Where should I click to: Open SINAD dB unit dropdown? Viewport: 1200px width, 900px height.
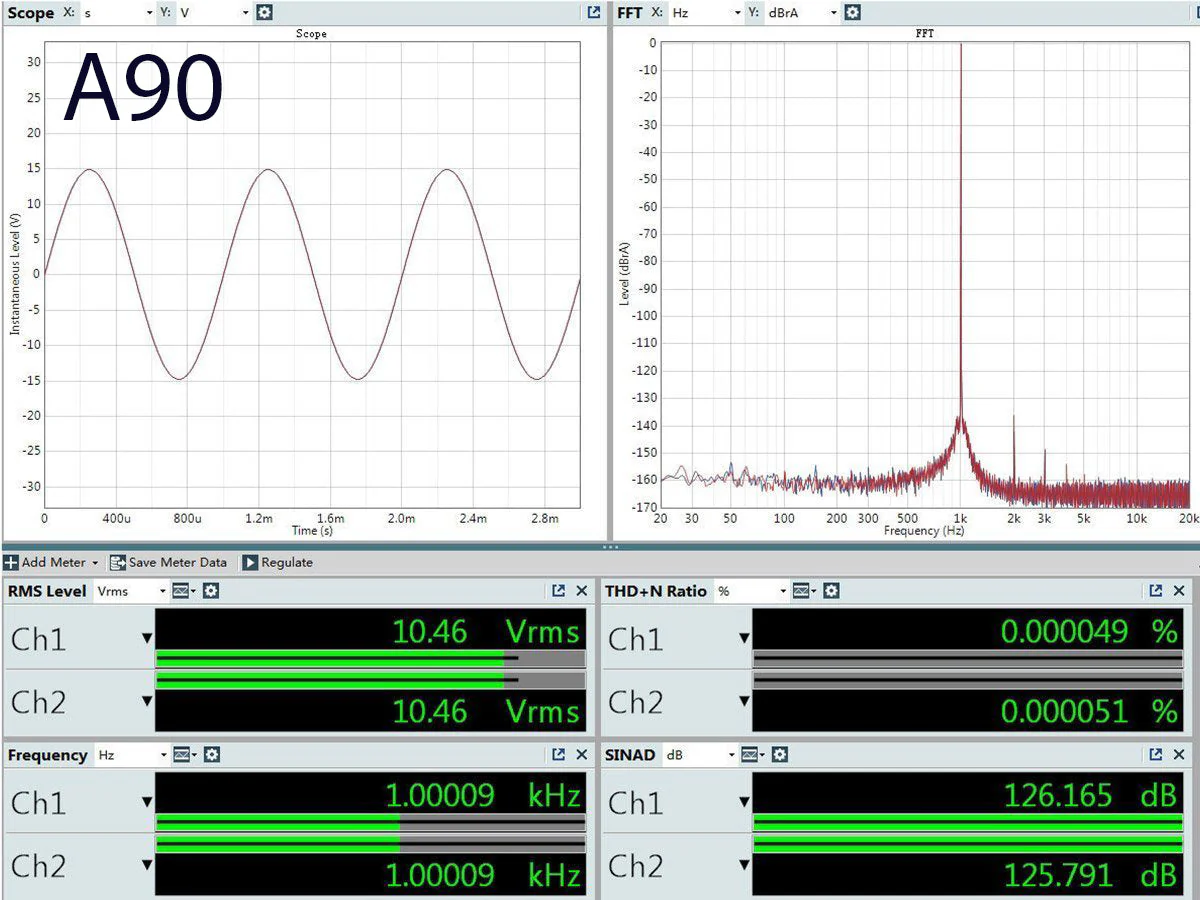pyautogui.click(x=700, y=755)
